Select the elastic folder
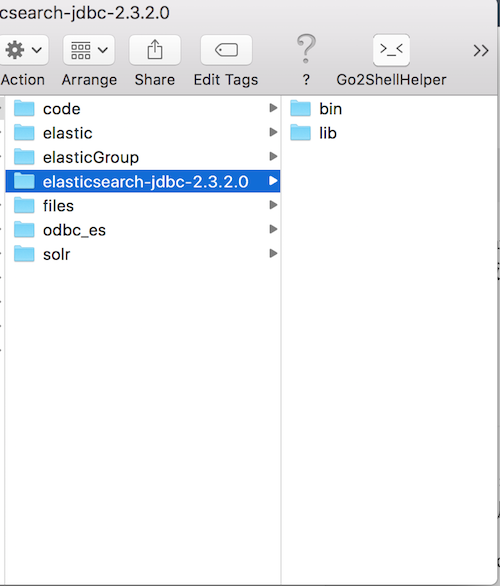500x586 pixels. coord(143,133)
